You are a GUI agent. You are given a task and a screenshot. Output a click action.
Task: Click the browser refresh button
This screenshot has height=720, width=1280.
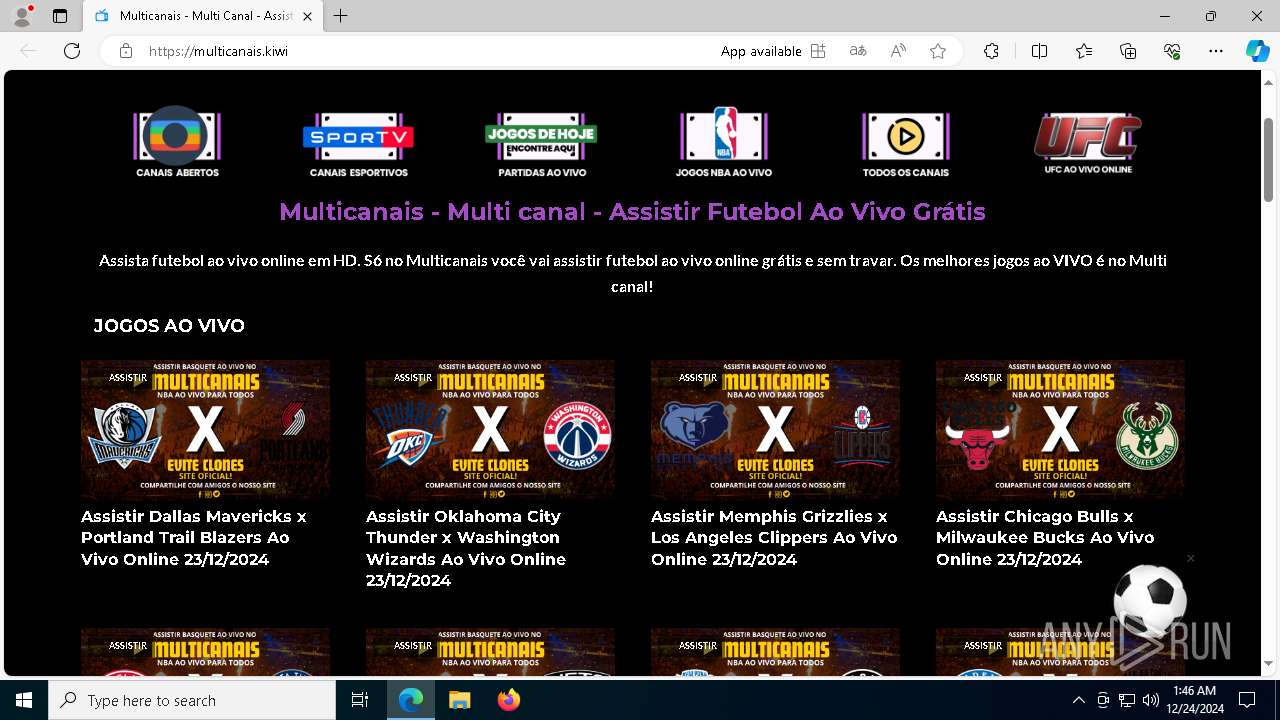point(72,51)
